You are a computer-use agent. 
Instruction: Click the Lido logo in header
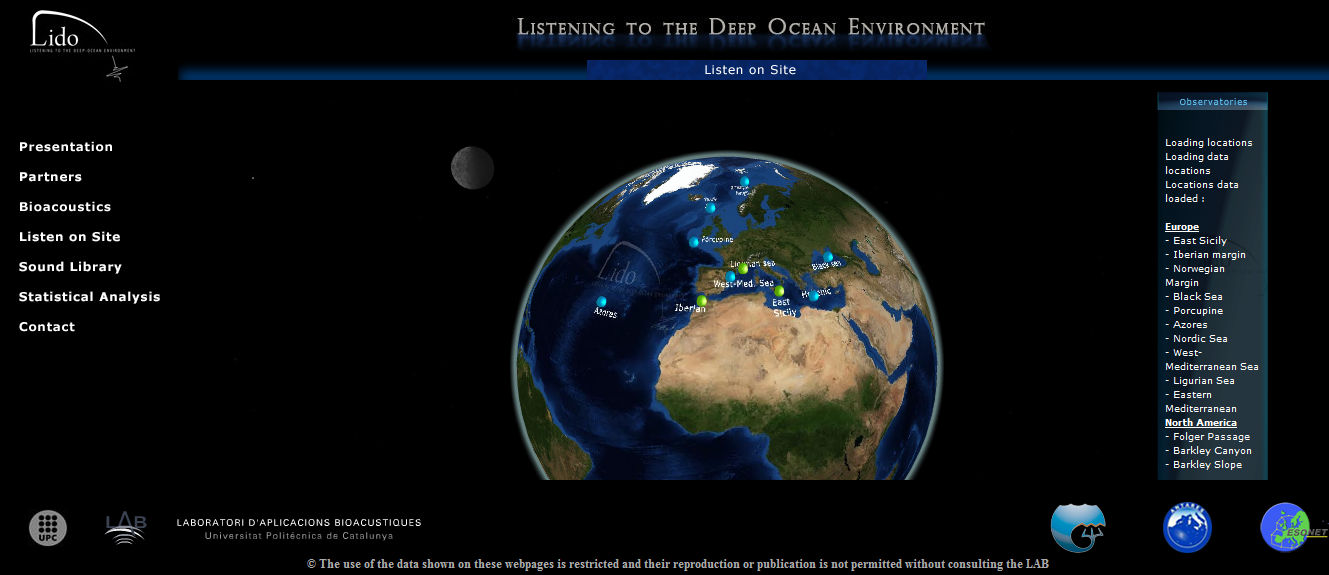click(x=83, y=45)
